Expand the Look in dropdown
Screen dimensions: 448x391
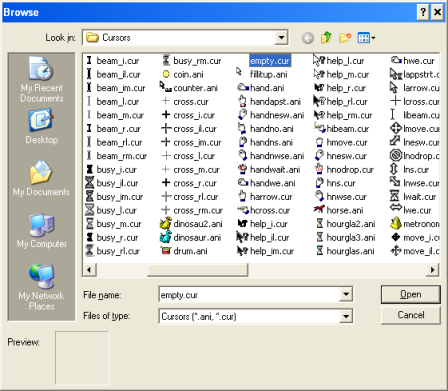[281, 38]
